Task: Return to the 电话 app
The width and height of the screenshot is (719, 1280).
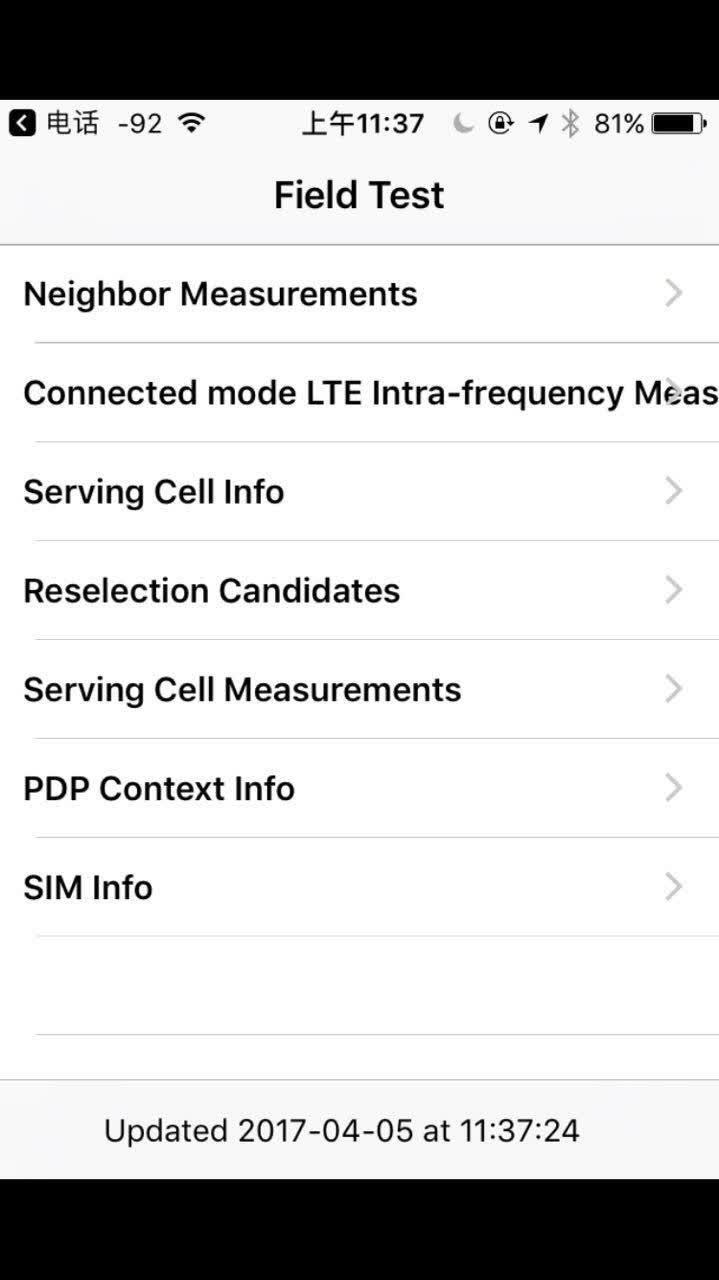Action: tap(55, 123)
